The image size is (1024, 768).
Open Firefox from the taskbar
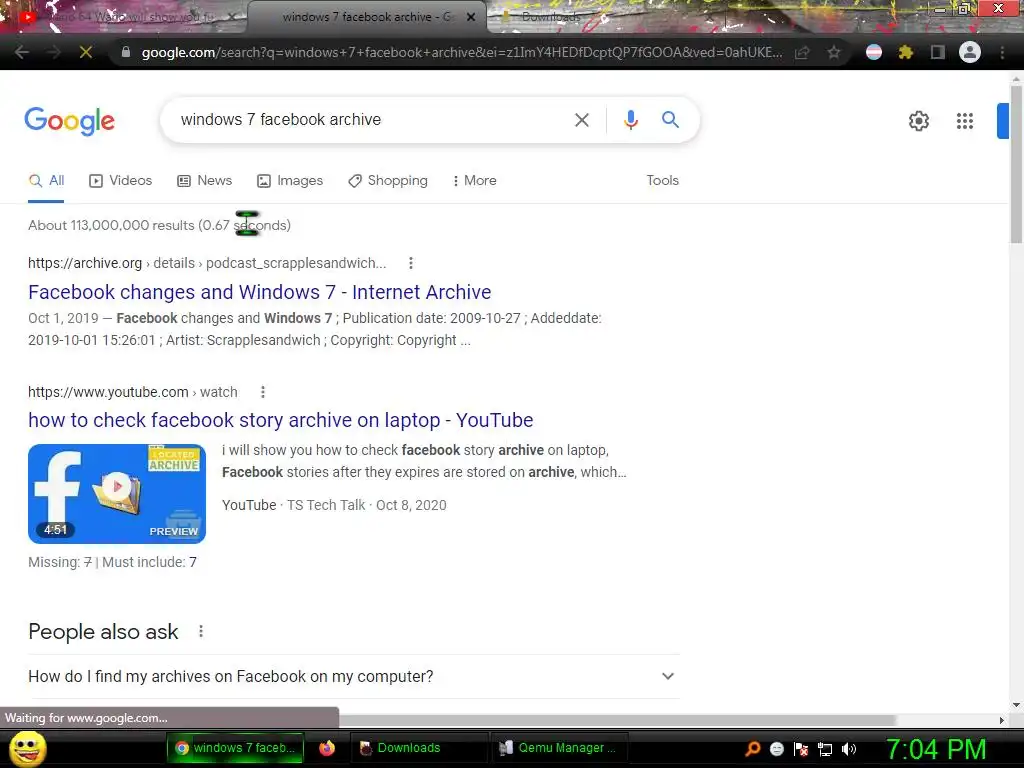click(327, 748)
